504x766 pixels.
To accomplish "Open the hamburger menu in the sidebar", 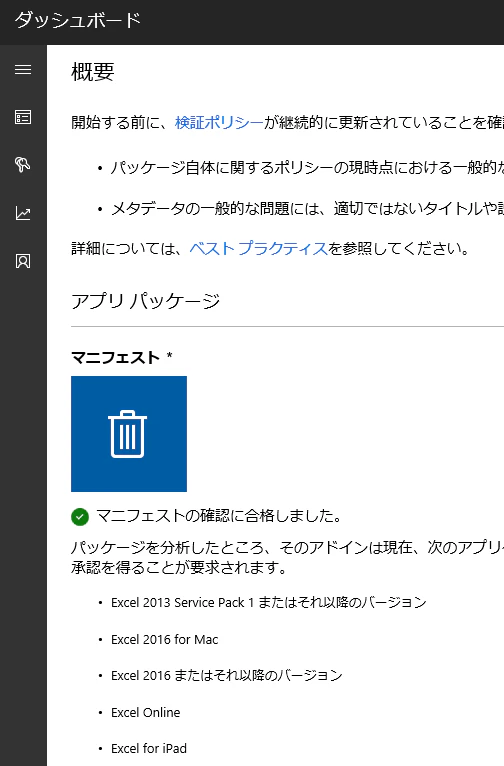I will click(23, 69).
